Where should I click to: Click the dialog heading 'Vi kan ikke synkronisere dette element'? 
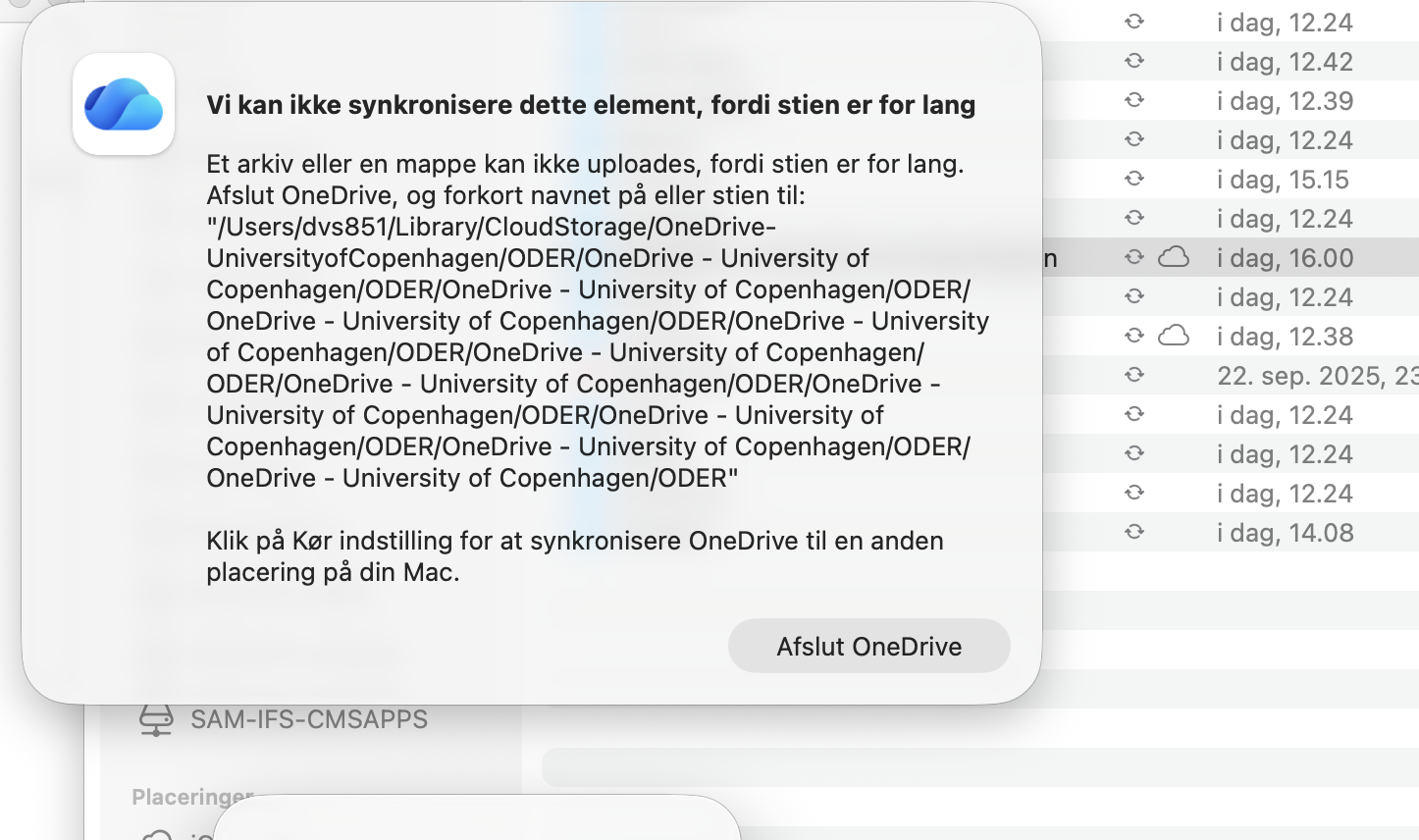click(x=591, y=105)
